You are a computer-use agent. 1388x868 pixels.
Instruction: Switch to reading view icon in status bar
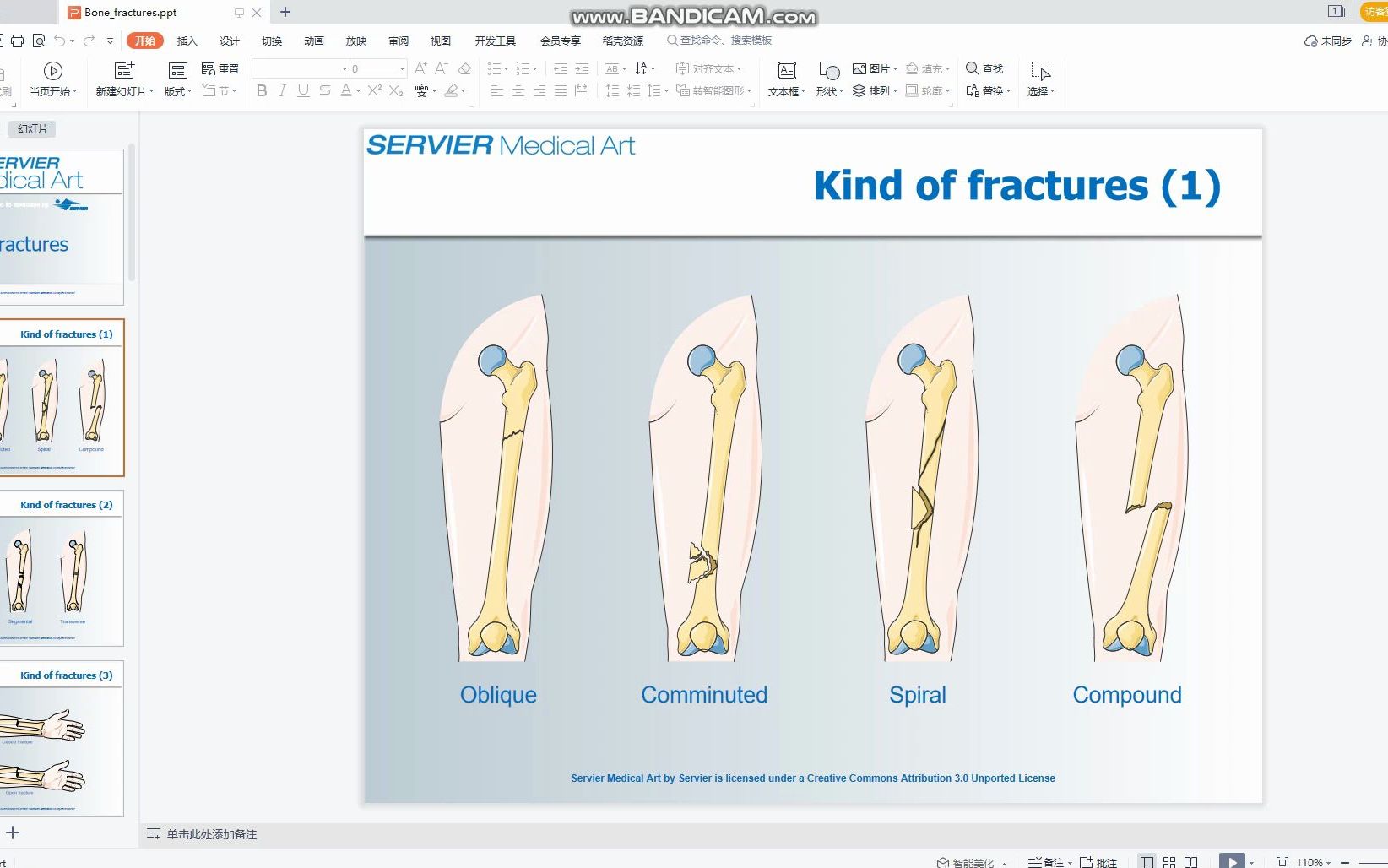coord(1191,862)
